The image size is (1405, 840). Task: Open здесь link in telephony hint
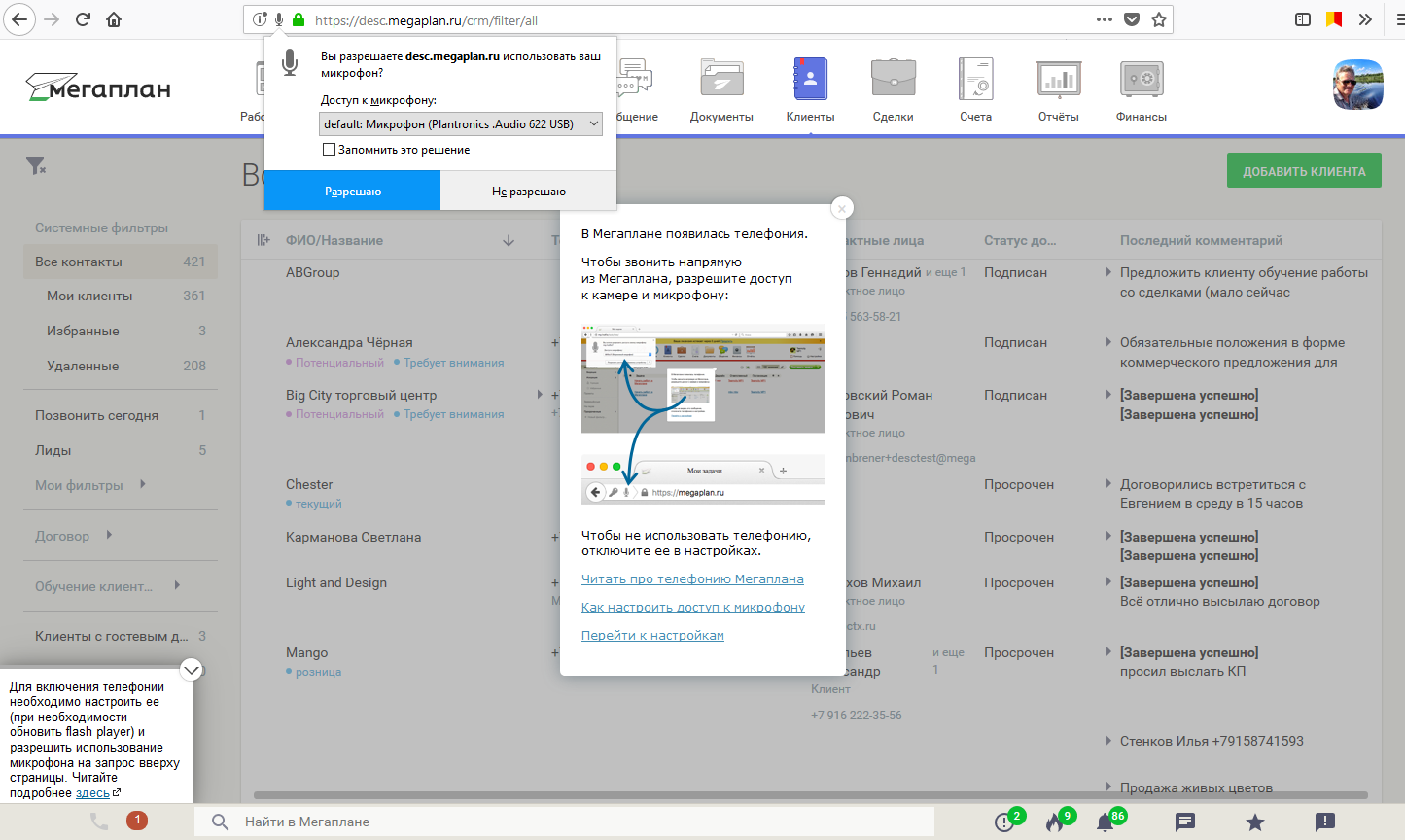(93, 793)
